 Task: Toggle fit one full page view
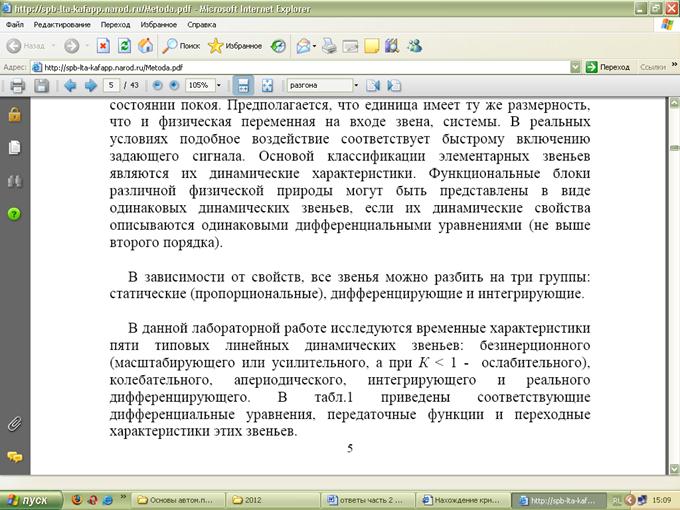pos(267,85)
